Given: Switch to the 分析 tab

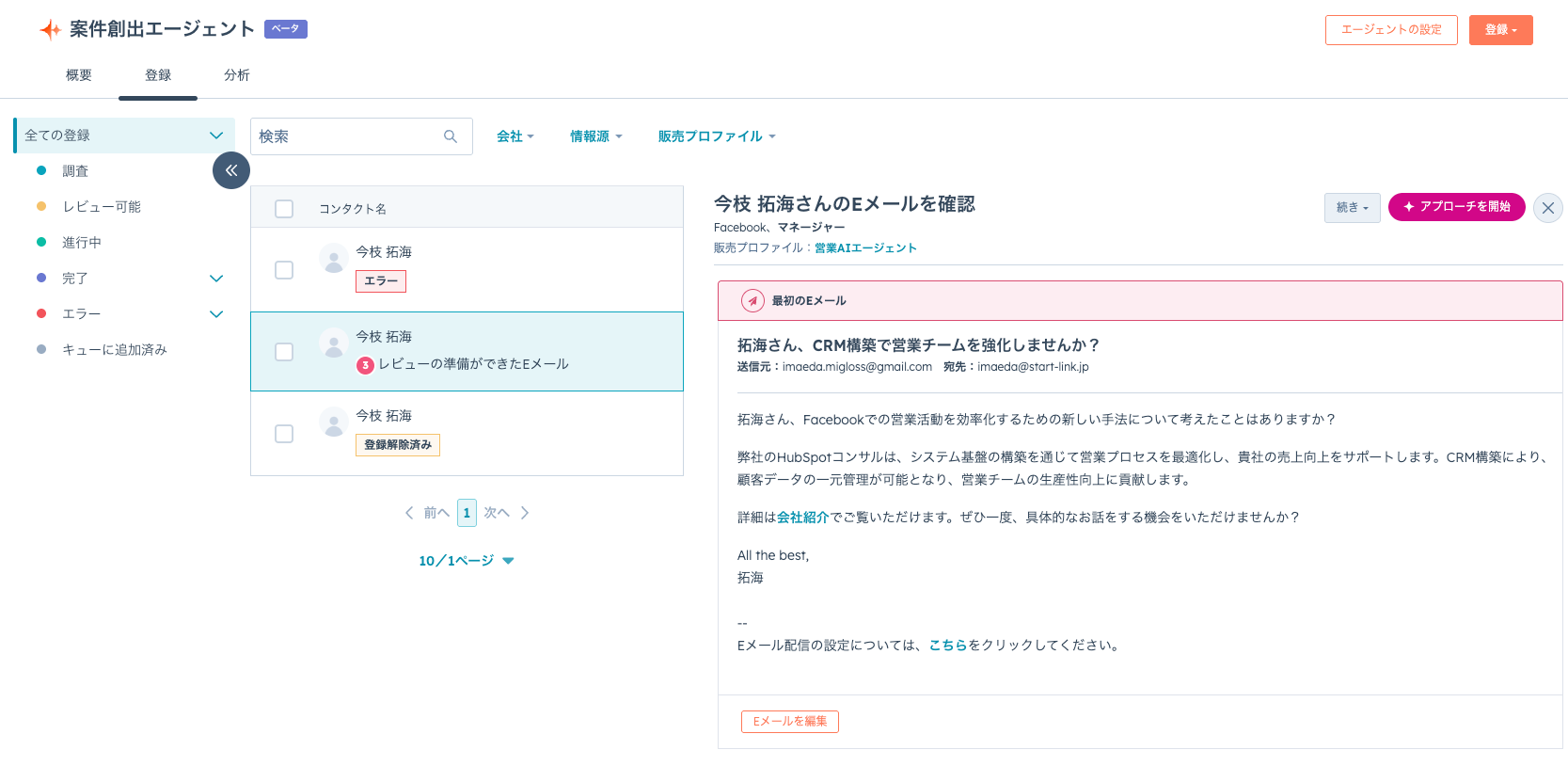Looking at the screenshot, I should coord(237,75).
